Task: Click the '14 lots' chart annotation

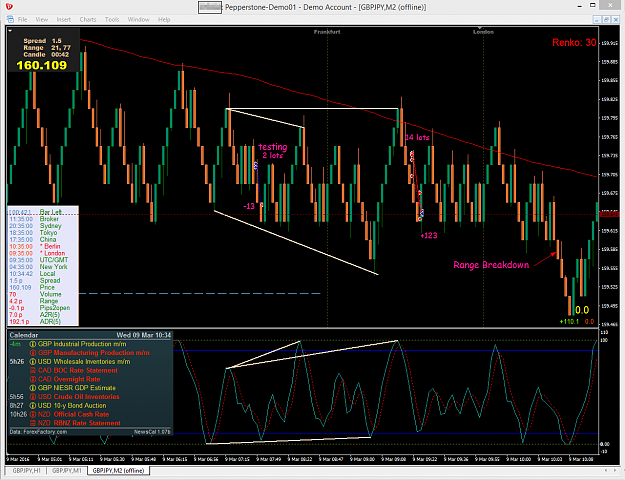Action: tap(417, 138)
